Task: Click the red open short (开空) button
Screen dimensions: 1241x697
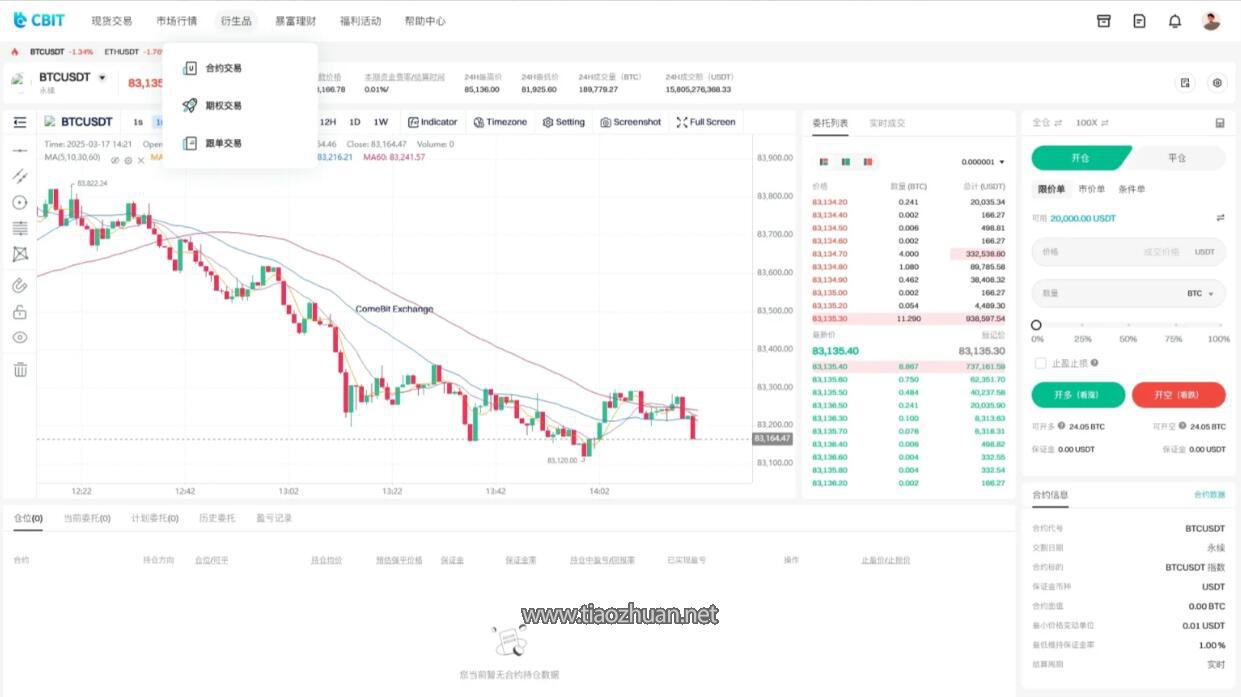Action: coord(1178,395)
